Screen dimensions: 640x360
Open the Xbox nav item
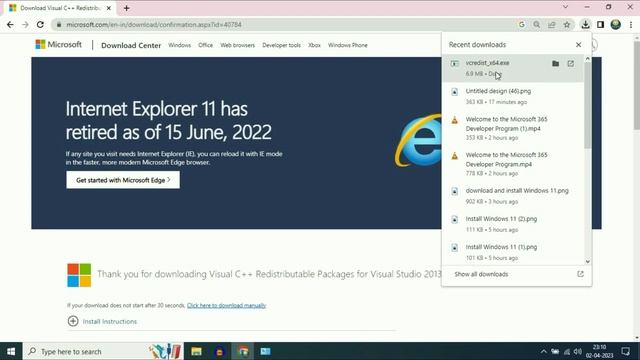point(314,45)
